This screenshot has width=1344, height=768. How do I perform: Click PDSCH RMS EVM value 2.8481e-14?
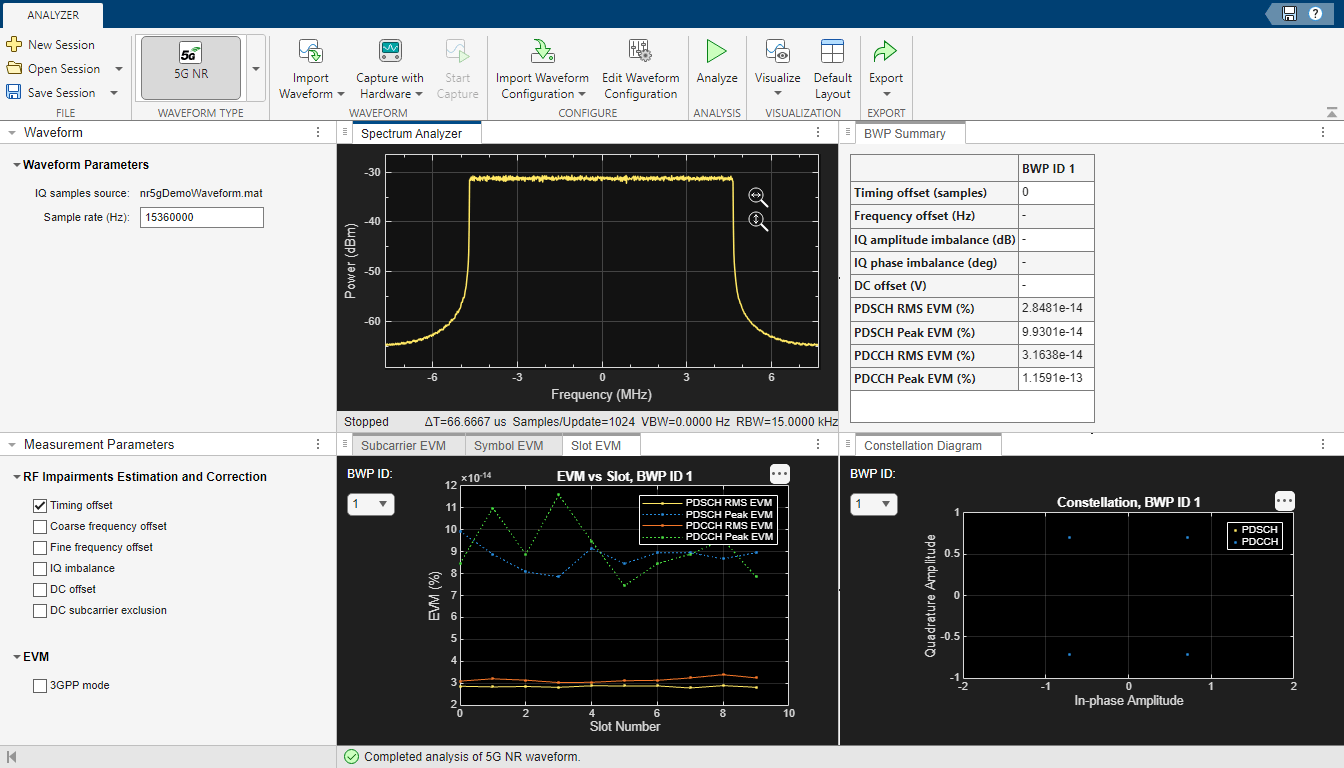click(1056, 309)
